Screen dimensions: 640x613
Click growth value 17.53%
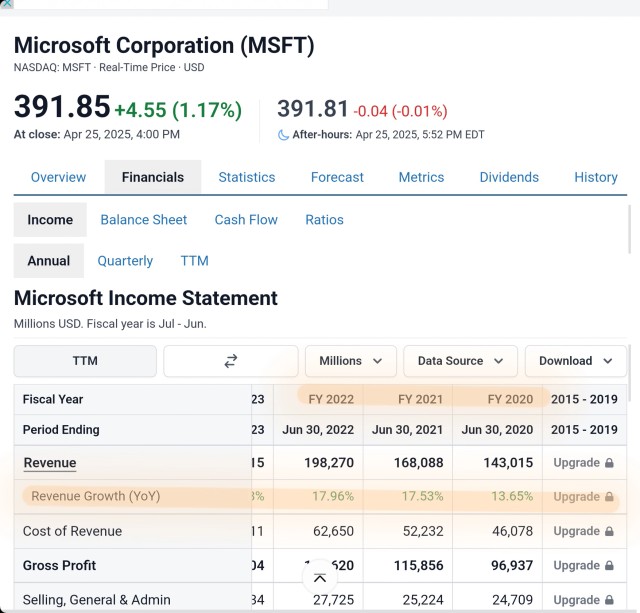[x=422, y=496]
